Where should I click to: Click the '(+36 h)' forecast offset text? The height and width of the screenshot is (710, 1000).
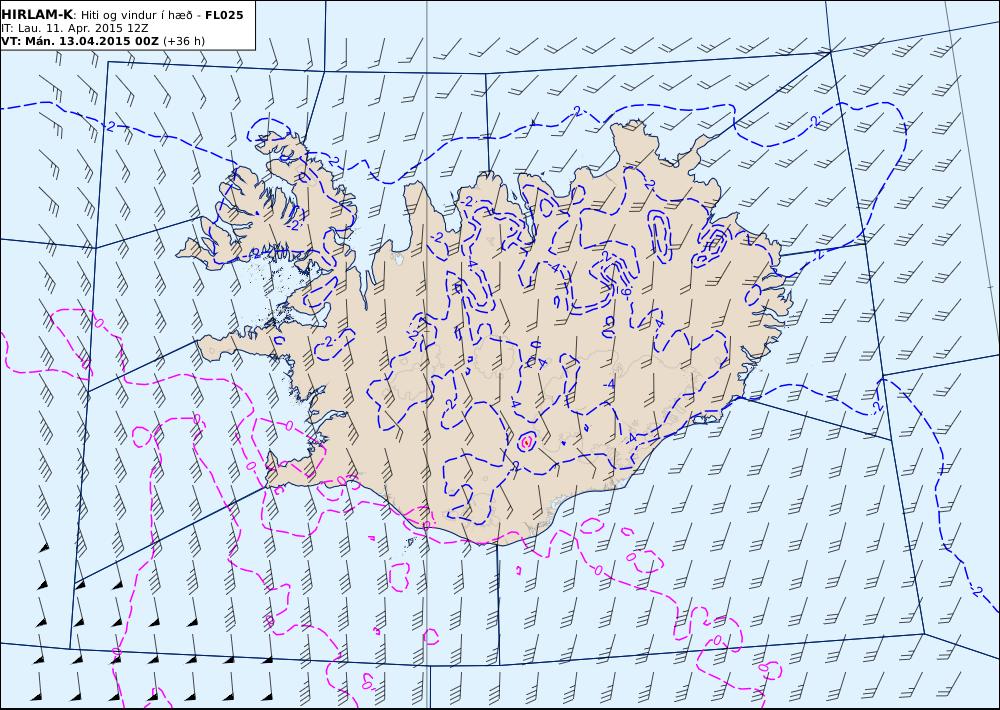tap(184, 41)
